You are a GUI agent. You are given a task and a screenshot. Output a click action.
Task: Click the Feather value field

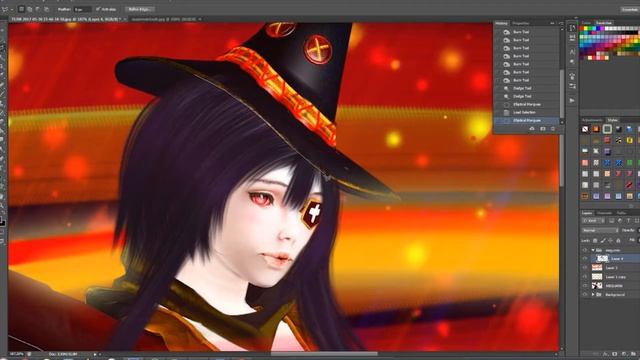click(82, 9)
